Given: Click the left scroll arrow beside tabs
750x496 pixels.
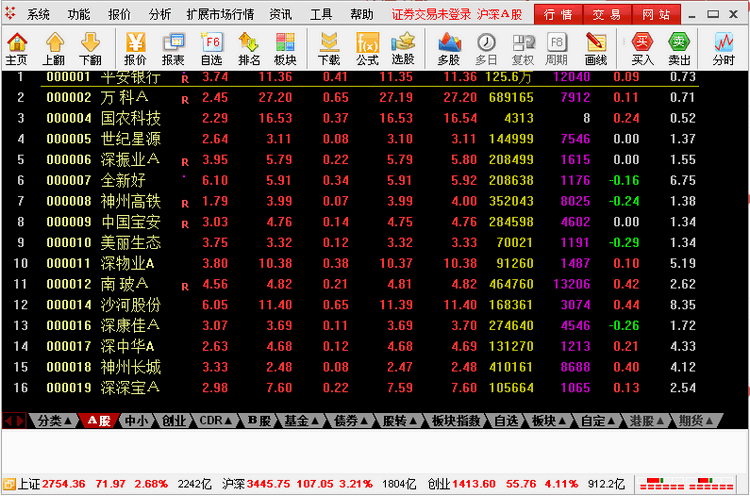Looking at the screenshot, I should 8,421.
